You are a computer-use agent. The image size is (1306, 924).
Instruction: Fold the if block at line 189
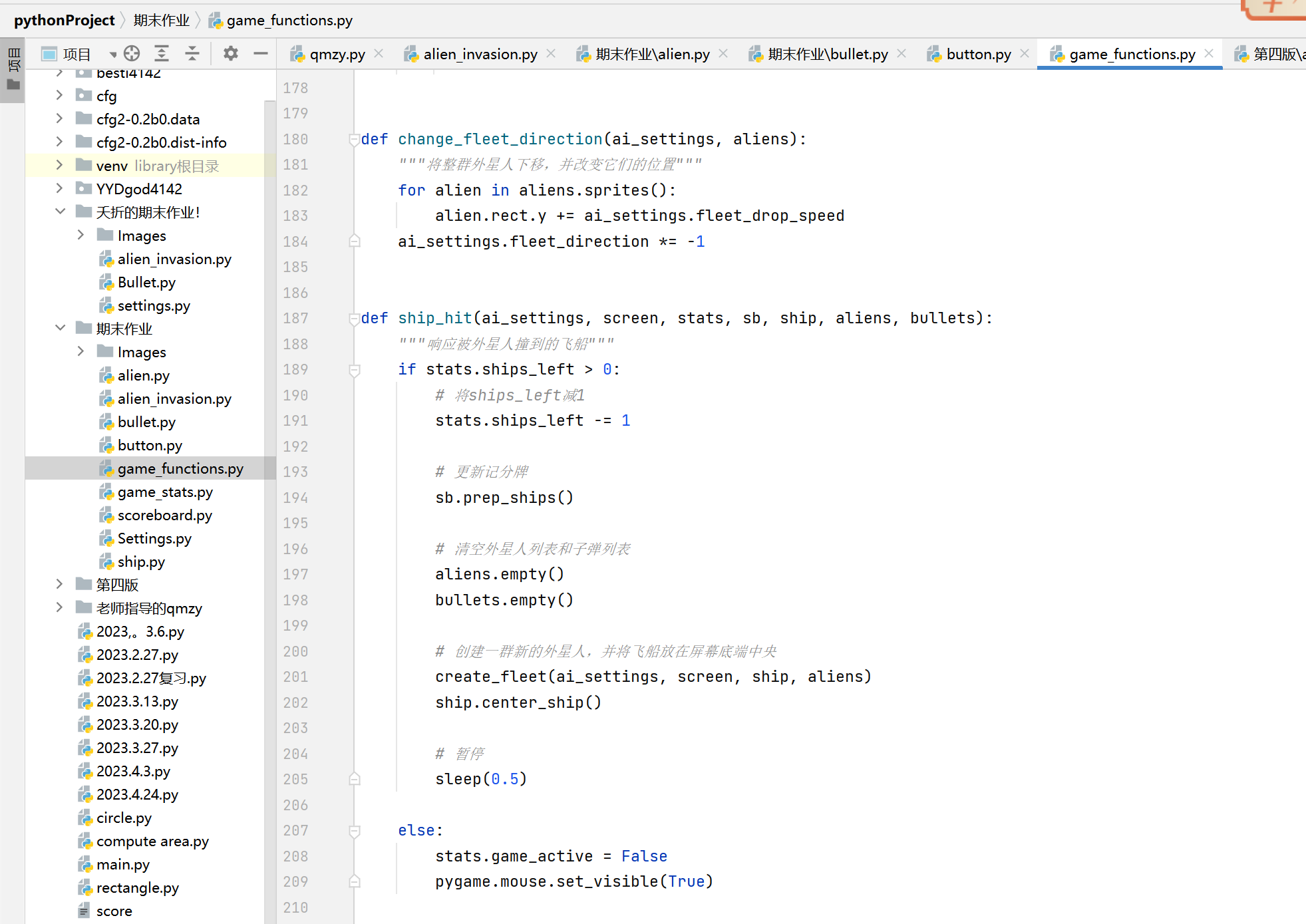[355, 369]
